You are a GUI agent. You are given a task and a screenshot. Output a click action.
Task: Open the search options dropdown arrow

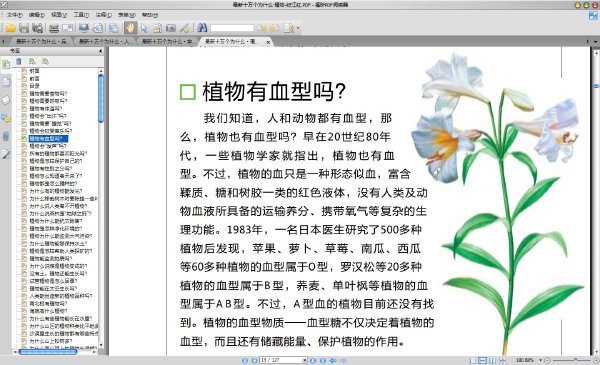point(298,28)
